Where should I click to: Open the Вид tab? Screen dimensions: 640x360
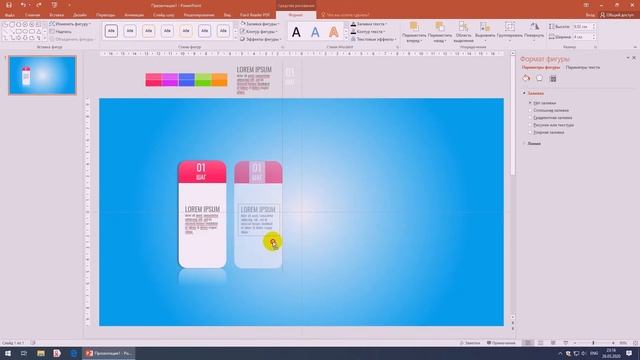point(227,15)
